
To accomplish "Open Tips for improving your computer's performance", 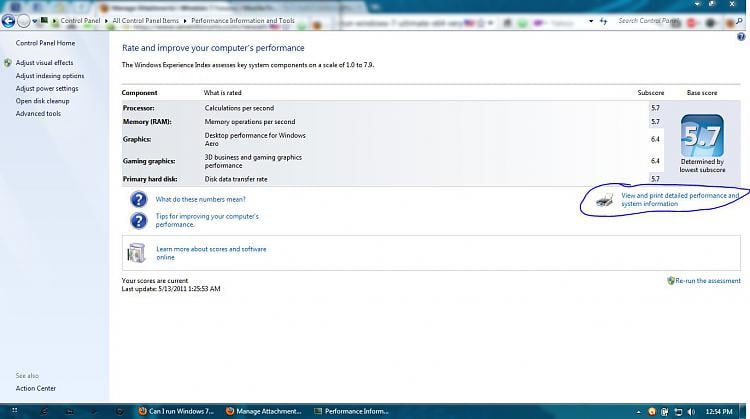I will click(207, 221).
